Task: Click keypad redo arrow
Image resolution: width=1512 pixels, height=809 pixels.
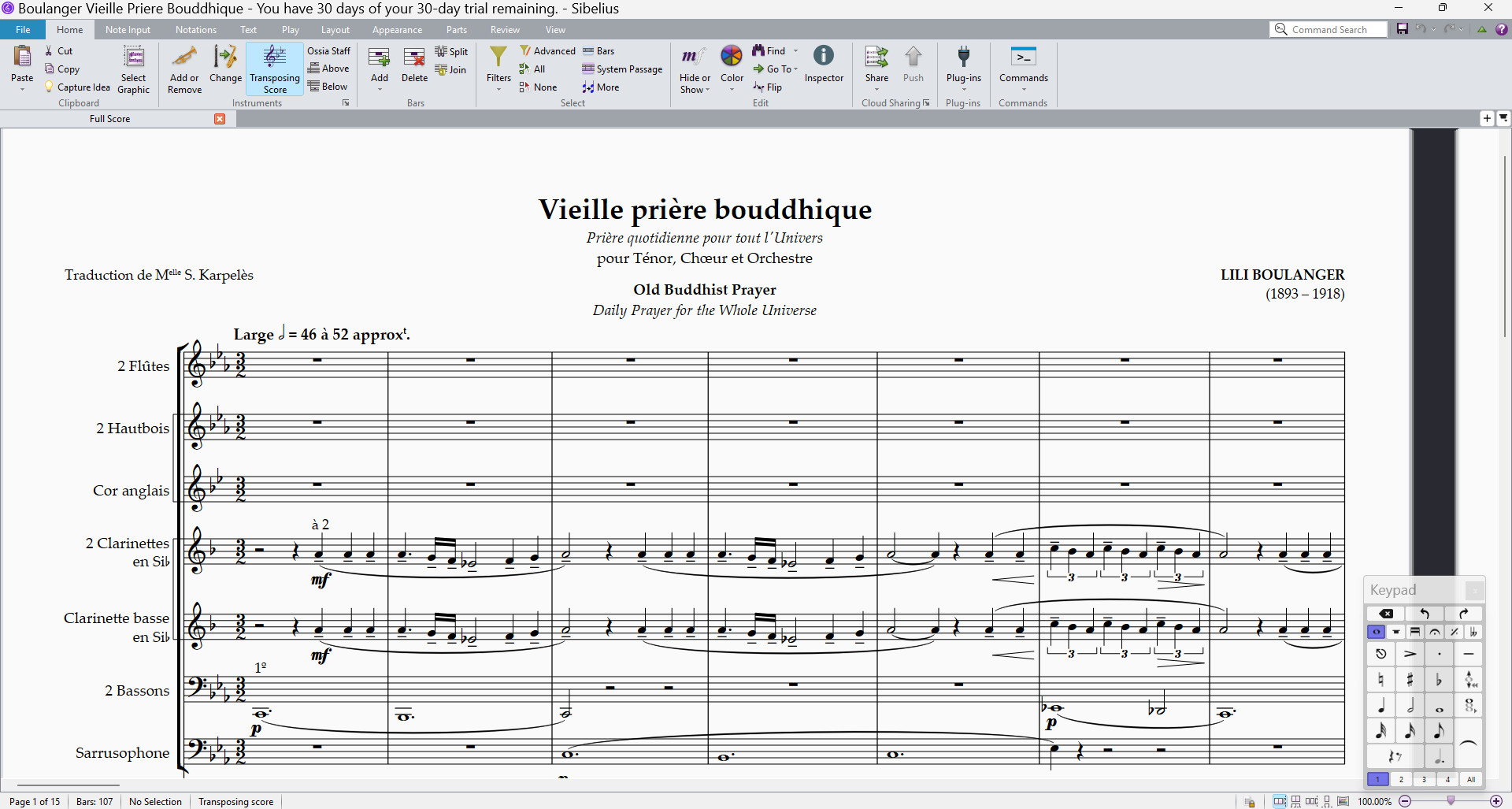Action: click(x=1464, y=614)
